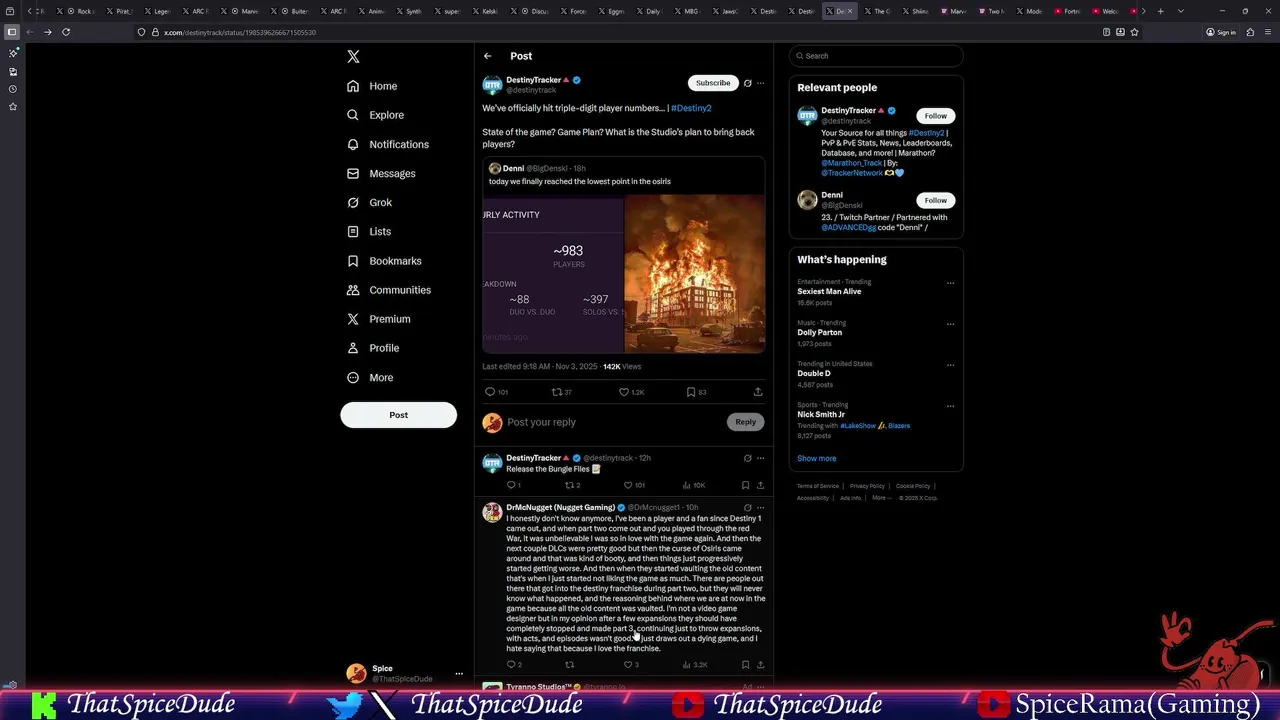Bookmark the main post with 83 bookmarks
1280x720 pixels.
[696, 392]
